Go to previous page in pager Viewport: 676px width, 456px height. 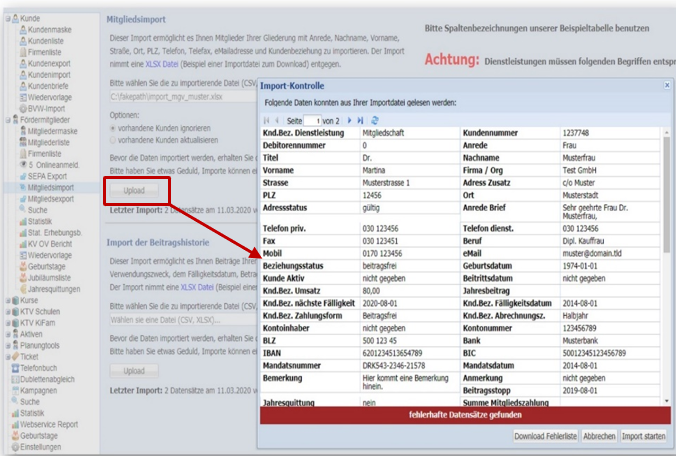[x=277, y=121]
